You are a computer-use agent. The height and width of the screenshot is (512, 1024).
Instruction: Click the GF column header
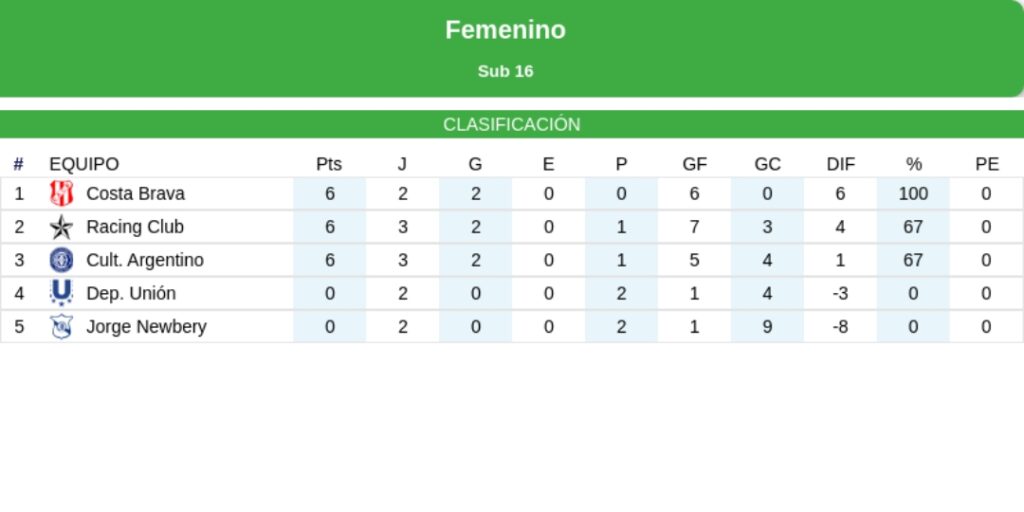point(694,164)
